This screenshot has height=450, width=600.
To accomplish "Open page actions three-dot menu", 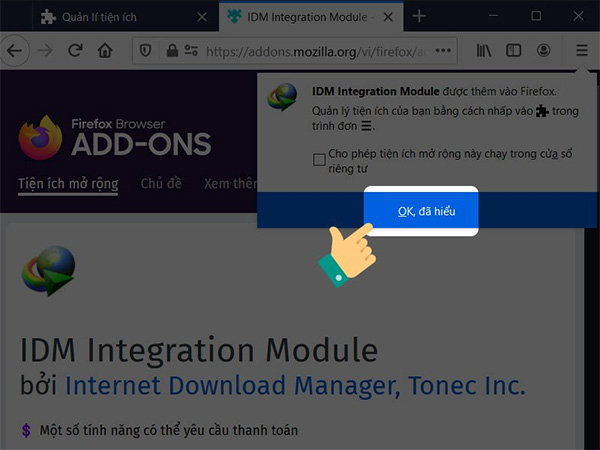I will coord(443,51).
